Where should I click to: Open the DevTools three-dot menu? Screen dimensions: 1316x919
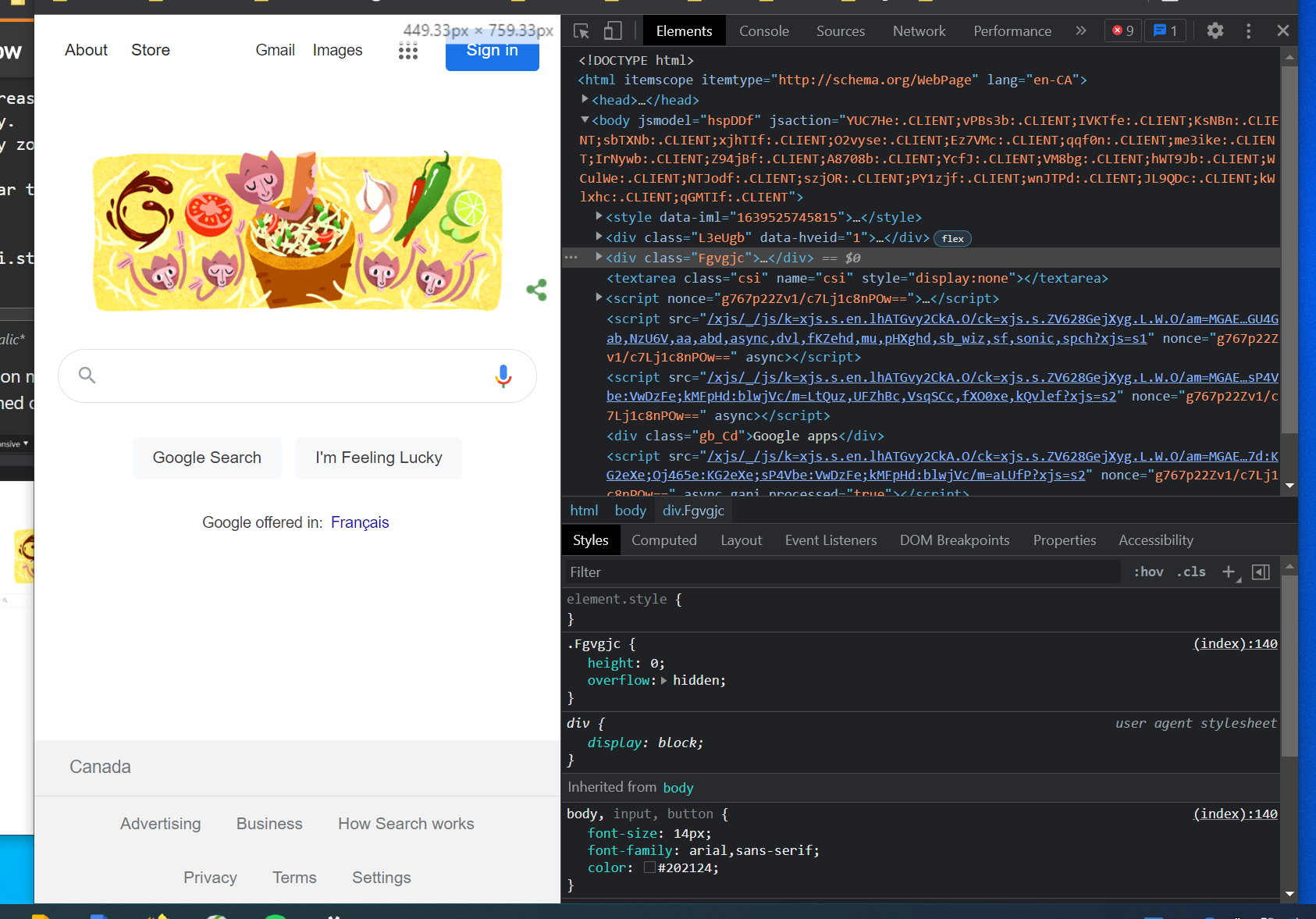1249,31
